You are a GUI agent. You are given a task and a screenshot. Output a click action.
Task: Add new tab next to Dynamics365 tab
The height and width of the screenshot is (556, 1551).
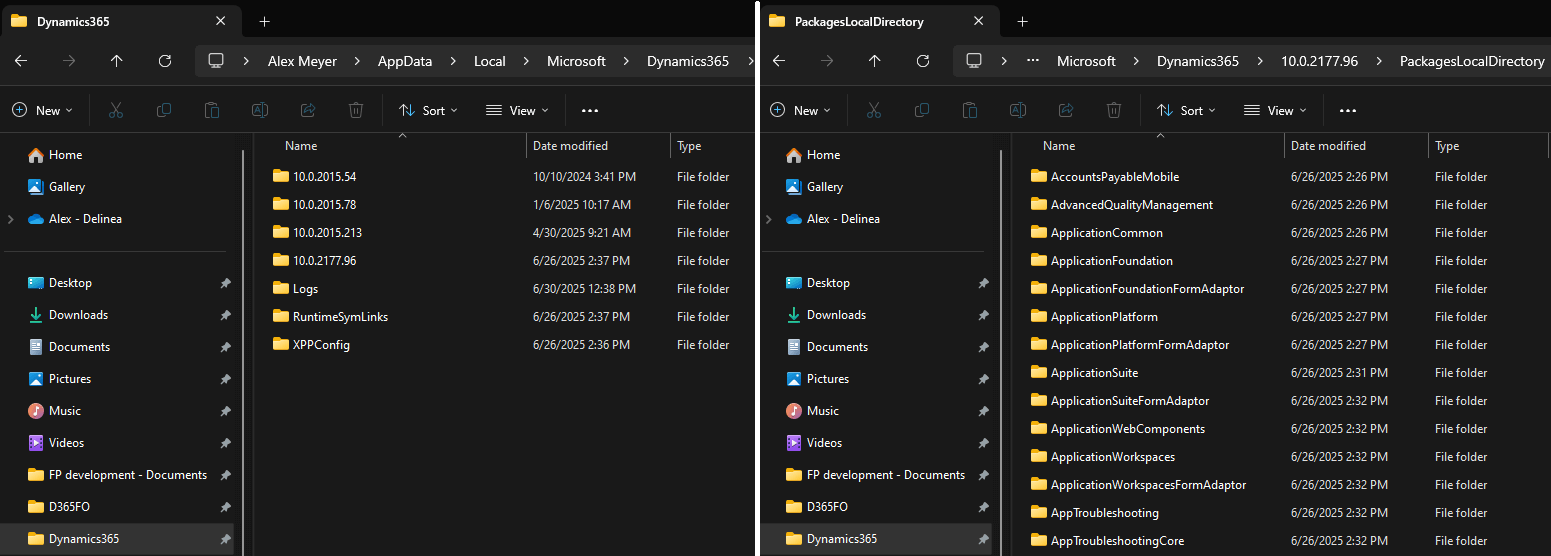pyautogui.click(x=264, y=21)
